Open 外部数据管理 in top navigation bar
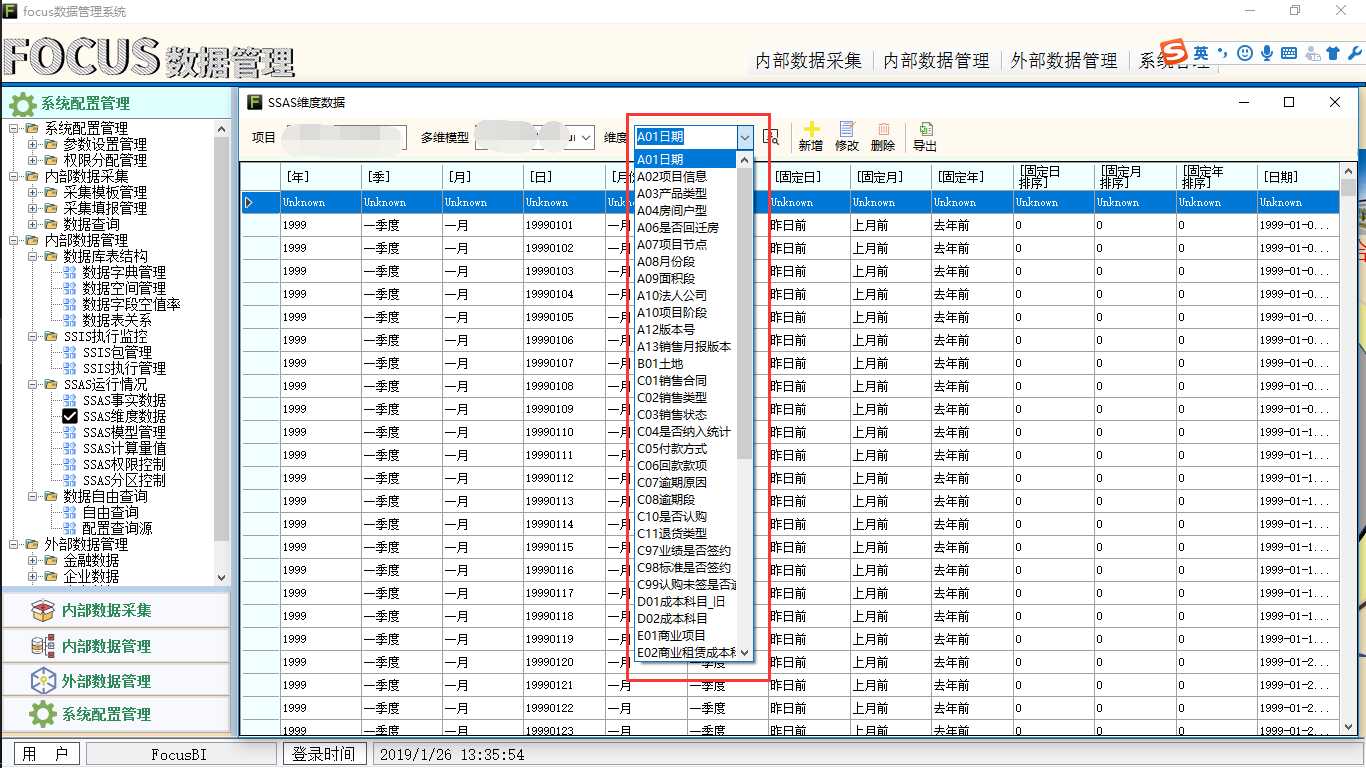This screenshot has height=768, width=1366. pyautogui.click(x=1064, y=61)
